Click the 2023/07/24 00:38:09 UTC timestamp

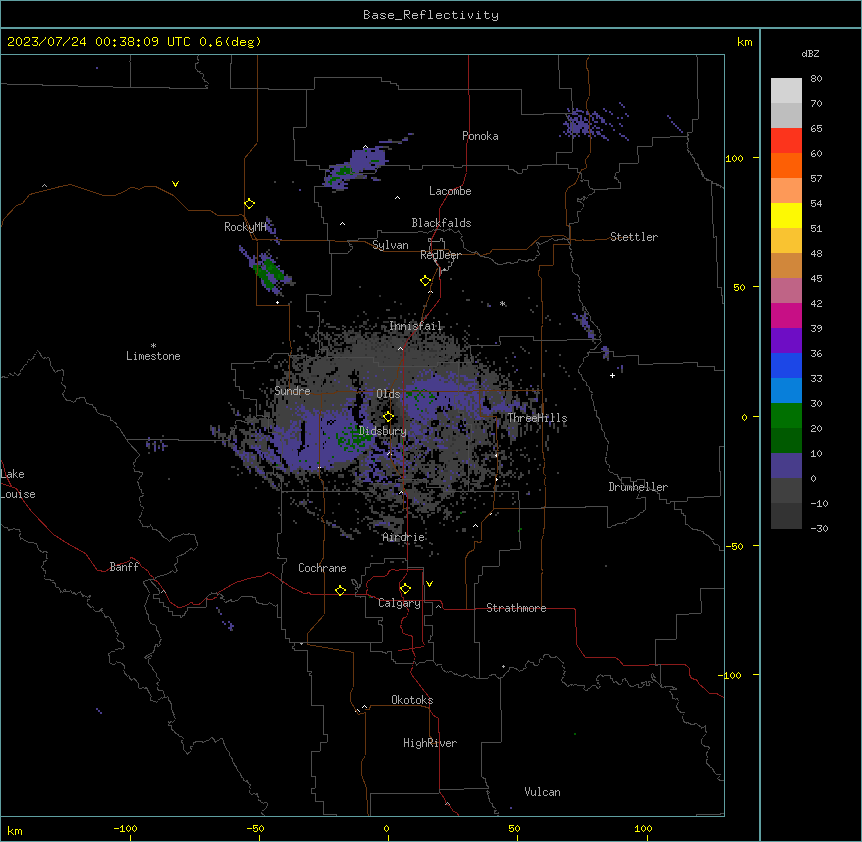pyautogui.click(x=99, y=42)
